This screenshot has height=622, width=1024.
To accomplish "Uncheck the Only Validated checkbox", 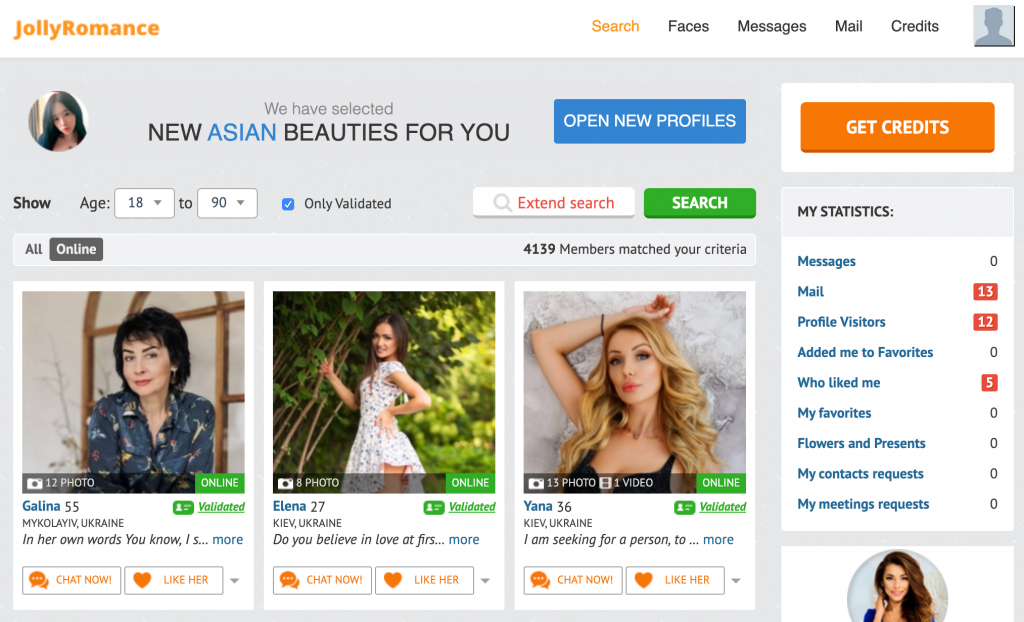I will [287, 204].
